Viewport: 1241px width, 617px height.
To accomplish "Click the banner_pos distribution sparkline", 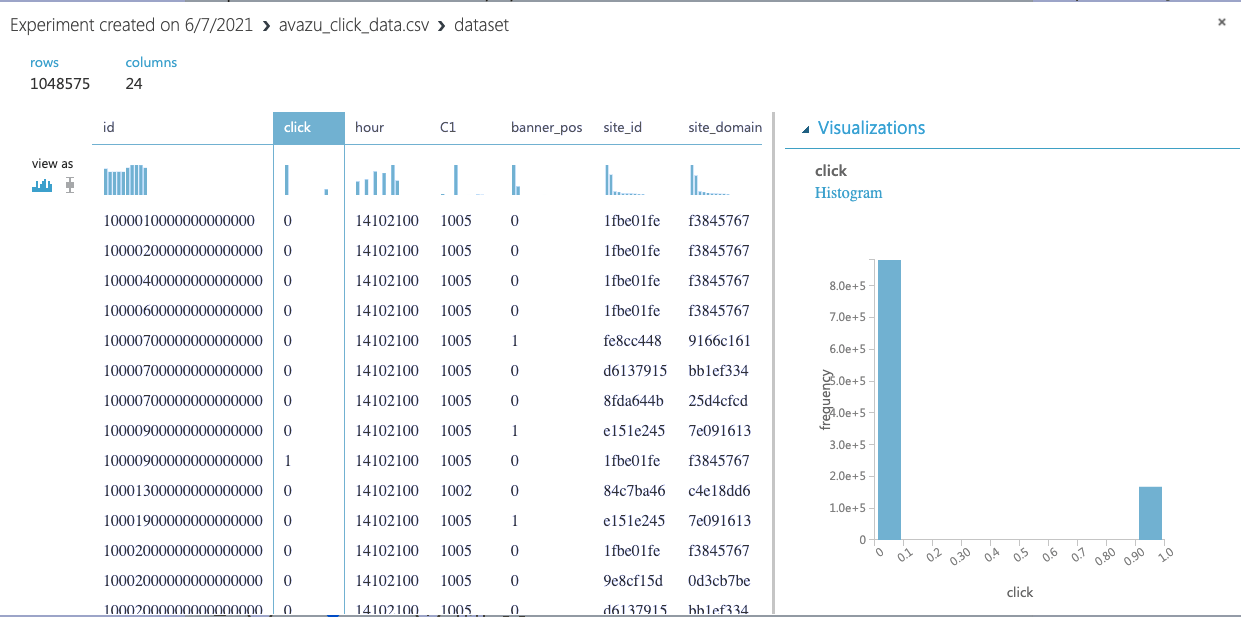I will (515, 180).
